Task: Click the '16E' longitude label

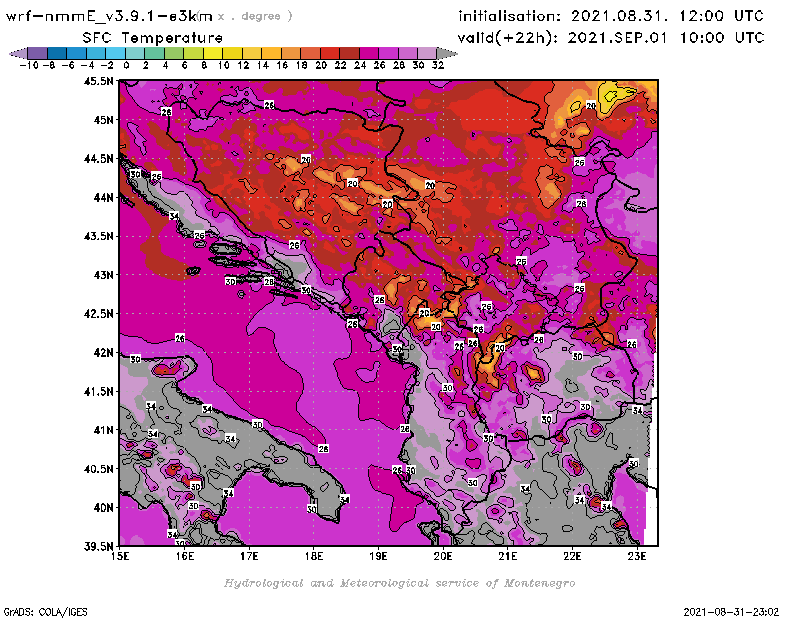Action: pyautogui.click(x=185, y=556)
